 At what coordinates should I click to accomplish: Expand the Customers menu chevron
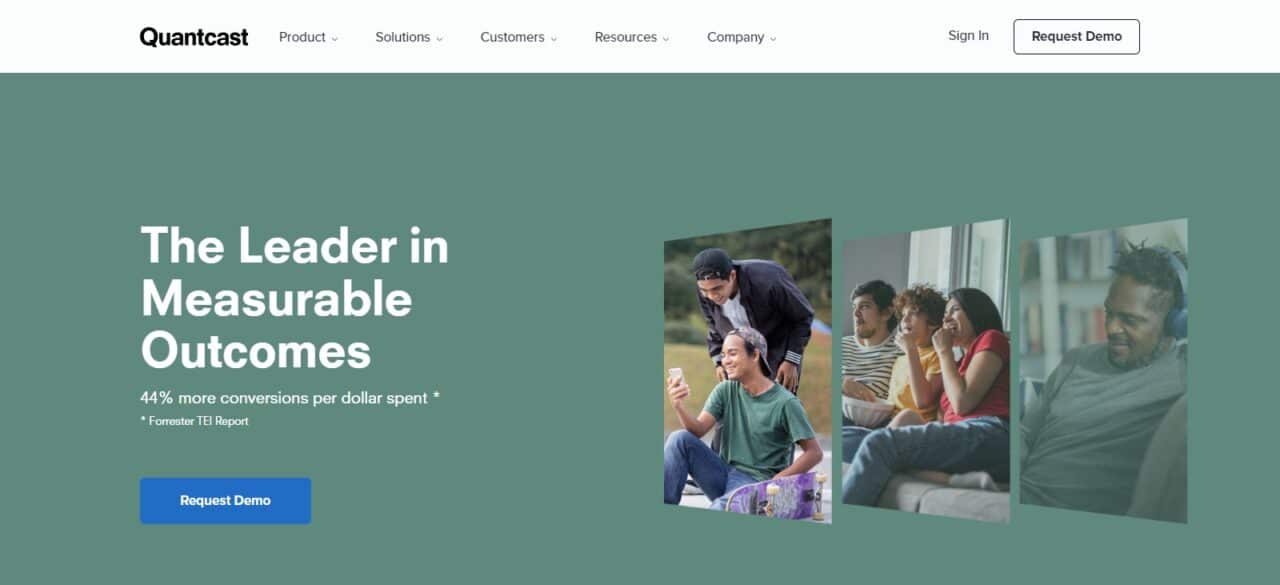coord(553,39)
